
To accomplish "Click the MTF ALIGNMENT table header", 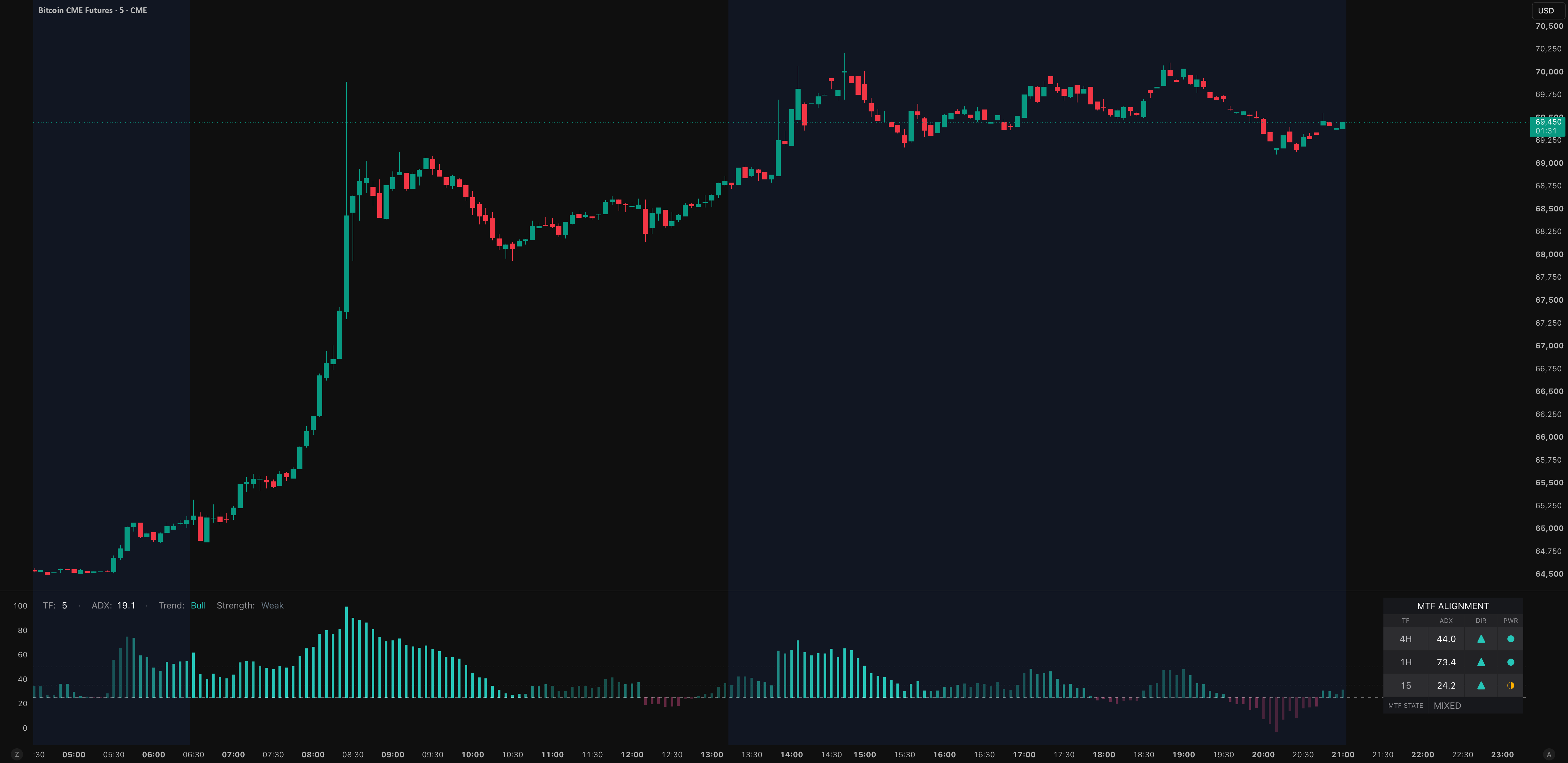I will (1453, 606).
